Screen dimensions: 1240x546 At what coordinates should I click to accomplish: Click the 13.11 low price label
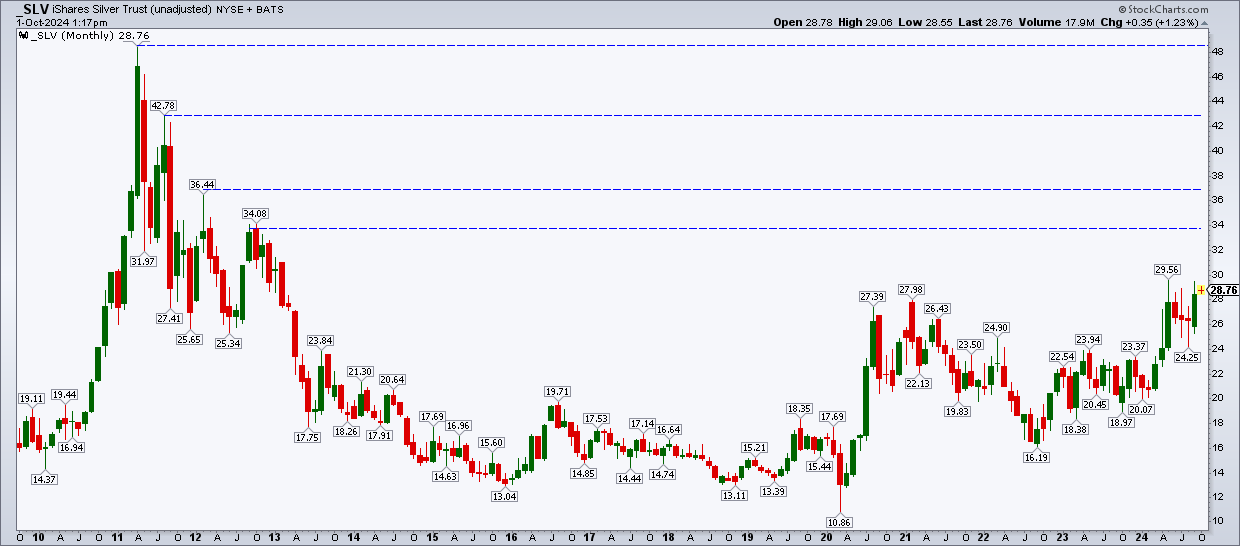pos(733,495)
